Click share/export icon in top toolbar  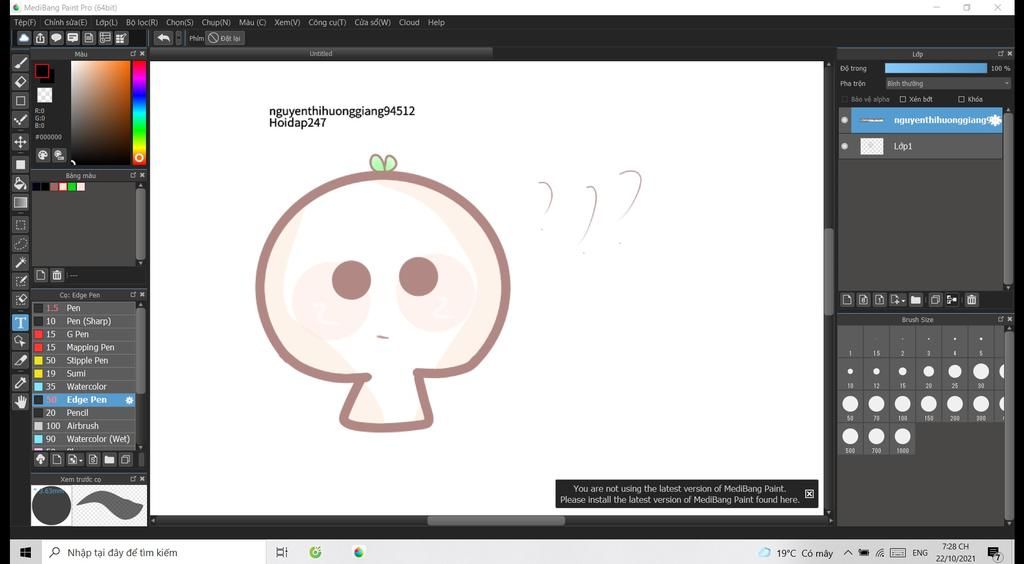pyautogui.click(x=40, y=38)
